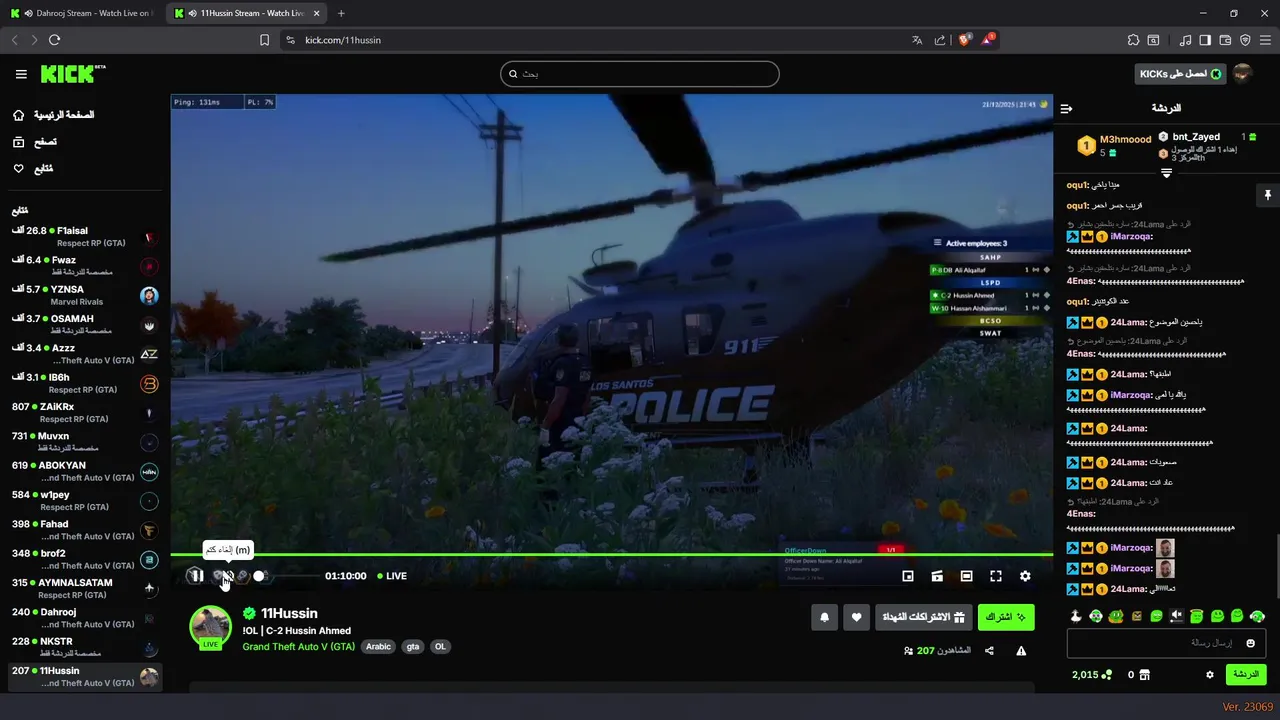The height and width of the screenshot is (720, 1280).
Task: Open the emoji picker in chat box
Action: click(x=1250, y=643)
